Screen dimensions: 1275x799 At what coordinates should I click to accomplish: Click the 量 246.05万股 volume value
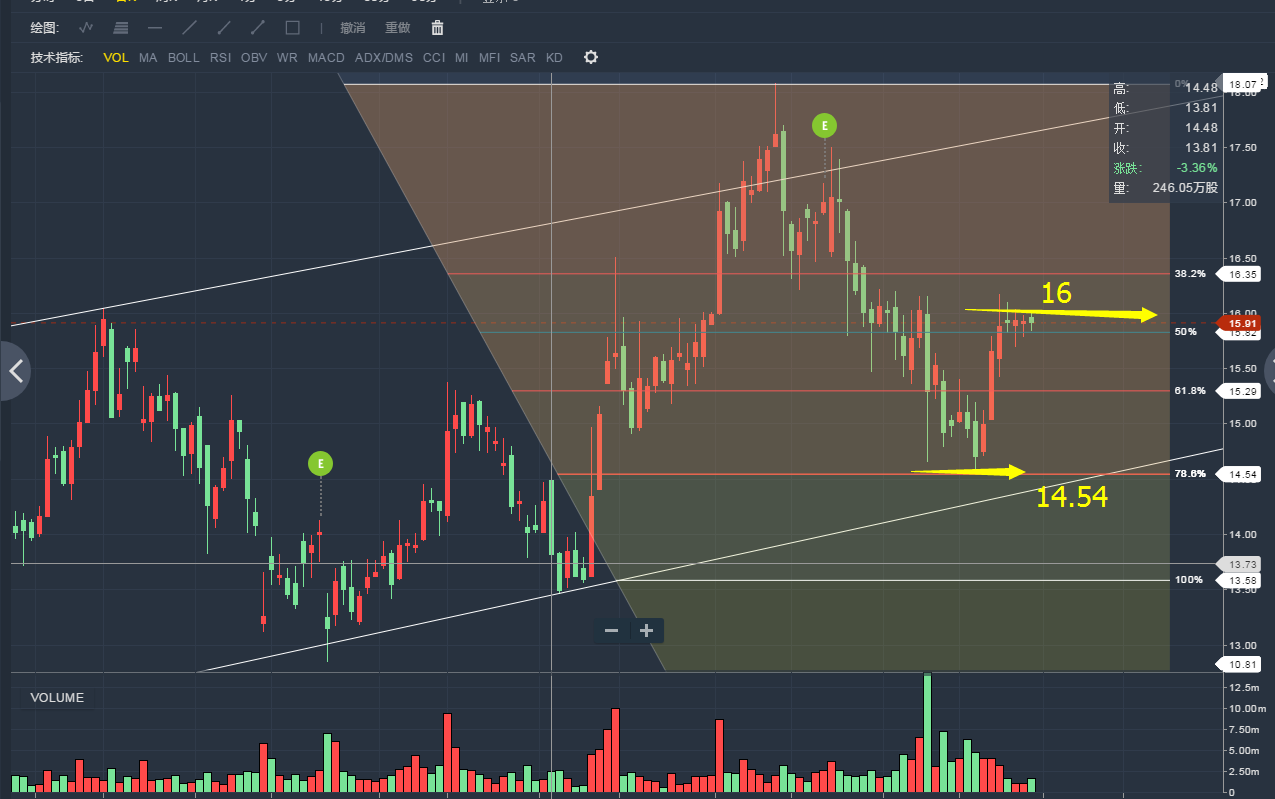[x=1184, y=187]
